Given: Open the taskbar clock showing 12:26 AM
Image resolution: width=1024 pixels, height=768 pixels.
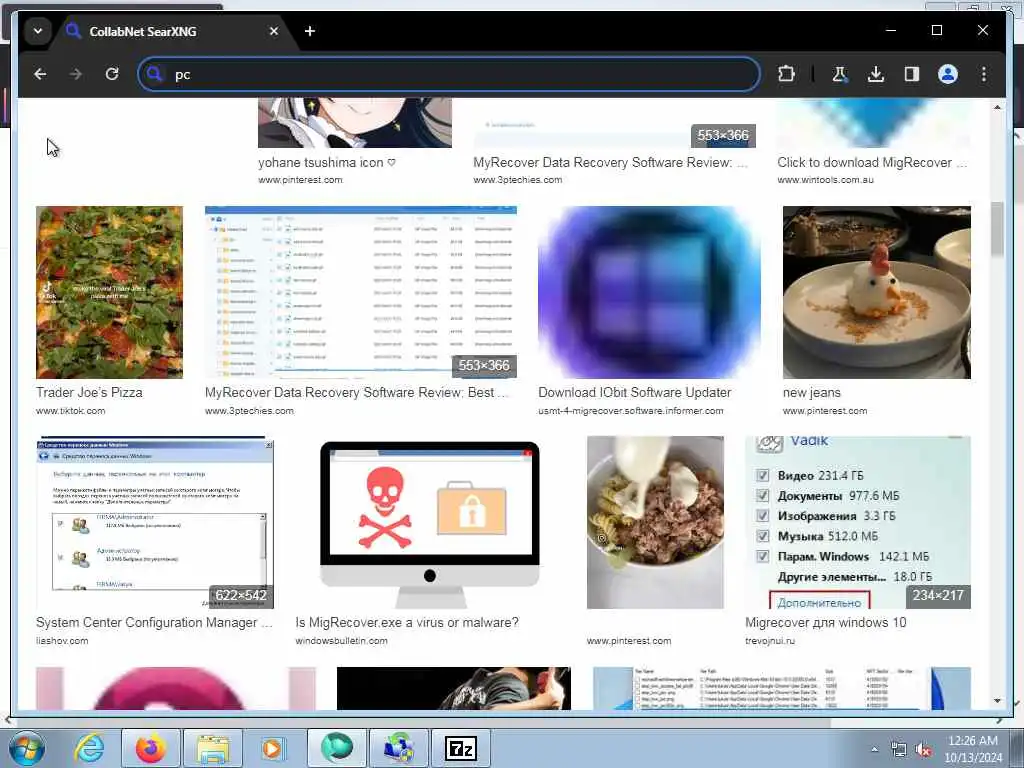Looking at the screenshot, I should pos(972,749).
